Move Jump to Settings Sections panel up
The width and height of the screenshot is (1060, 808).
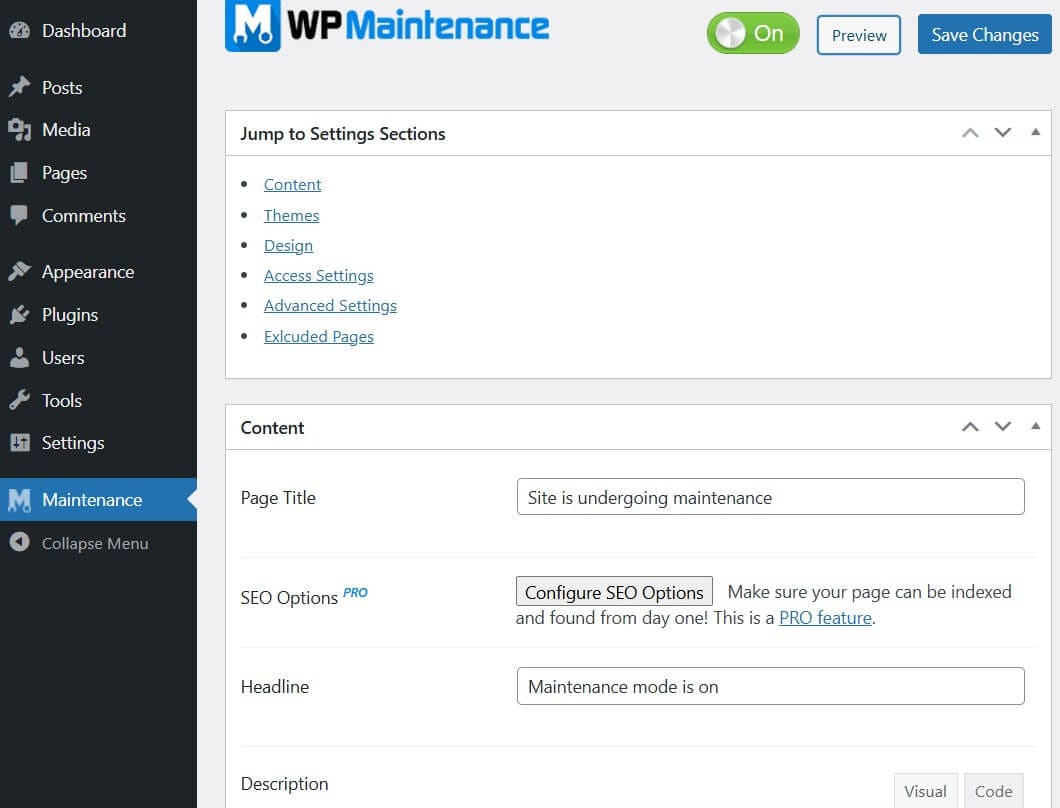pyautogui.click(x=970, y=133)
